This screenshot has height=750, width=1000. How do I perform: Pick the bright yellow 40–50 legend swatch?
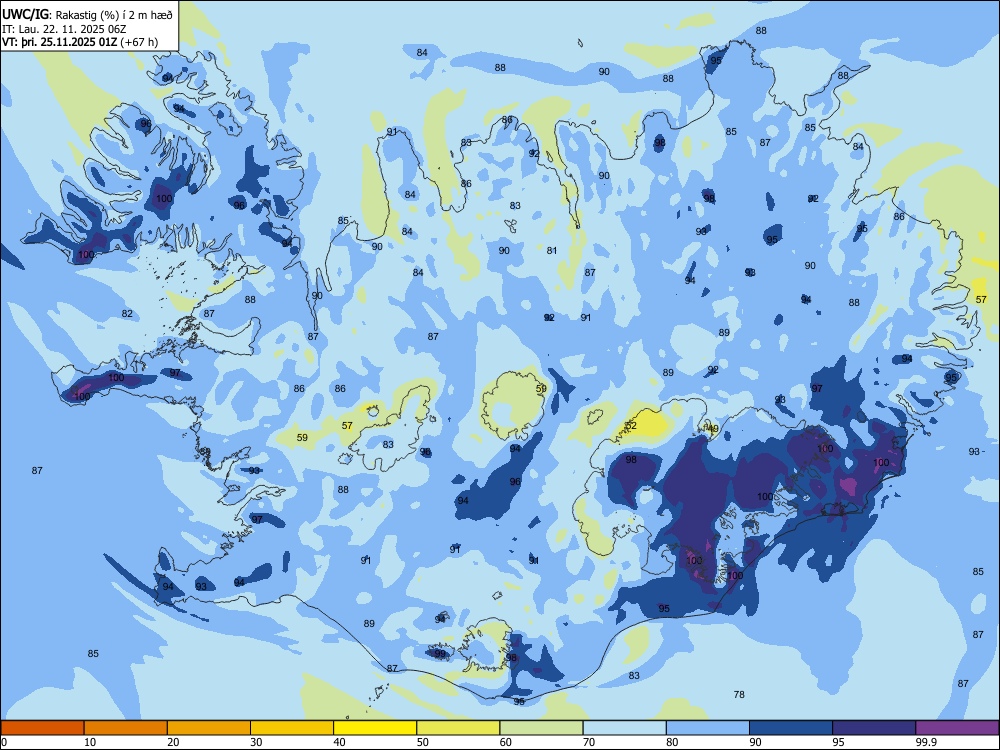pyautogui.click(x=375, y=728)
